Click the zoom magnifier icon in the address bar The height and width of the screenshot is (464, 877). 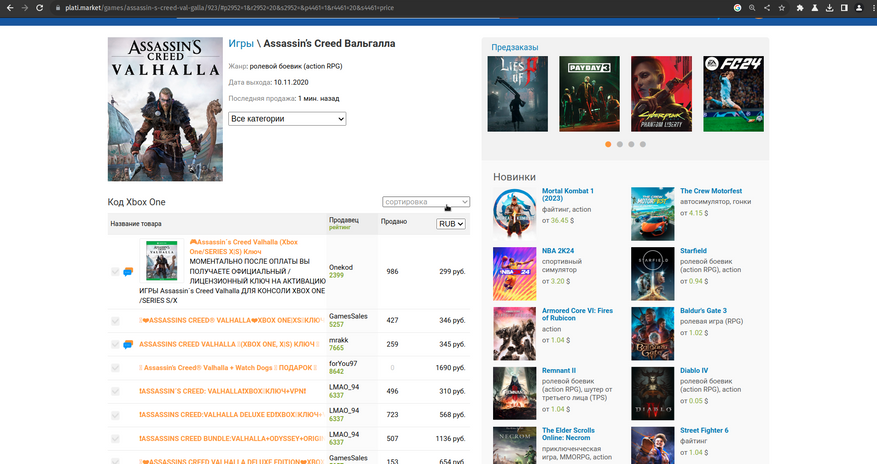pyautogui.click(x=752, y=8)
